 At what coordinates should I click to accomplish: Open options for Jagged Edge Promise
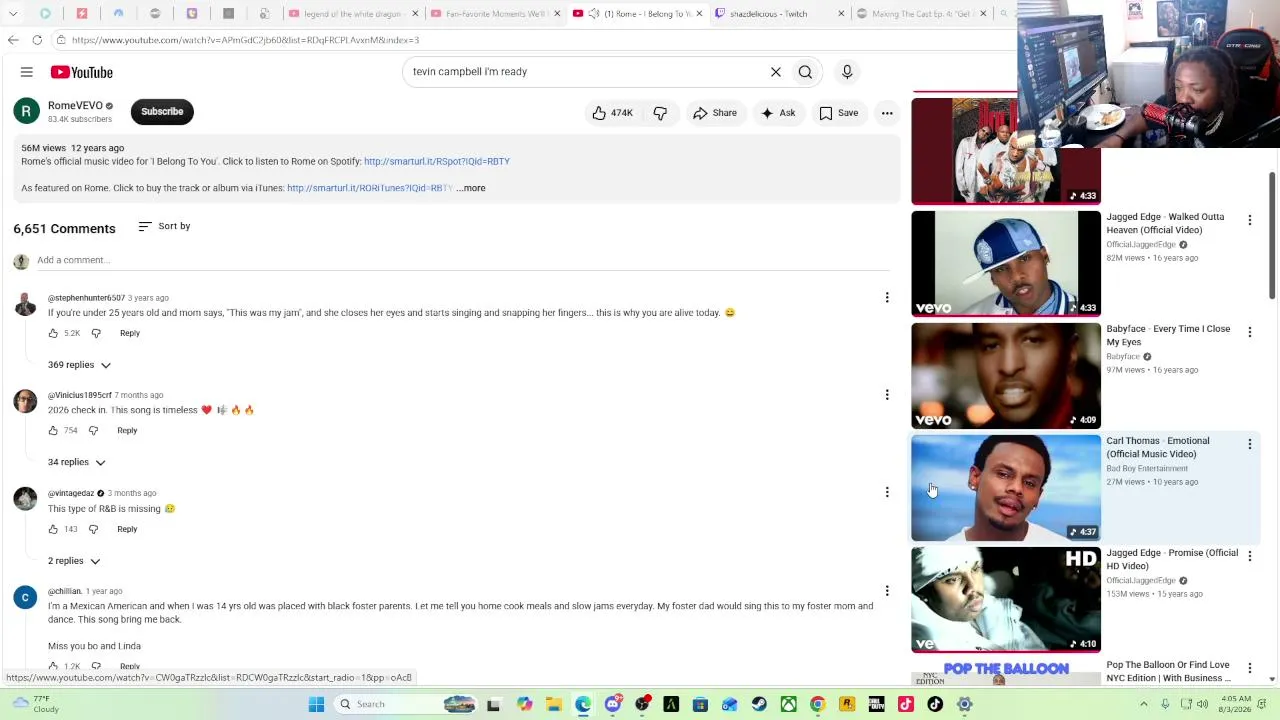click(1249, 555)
